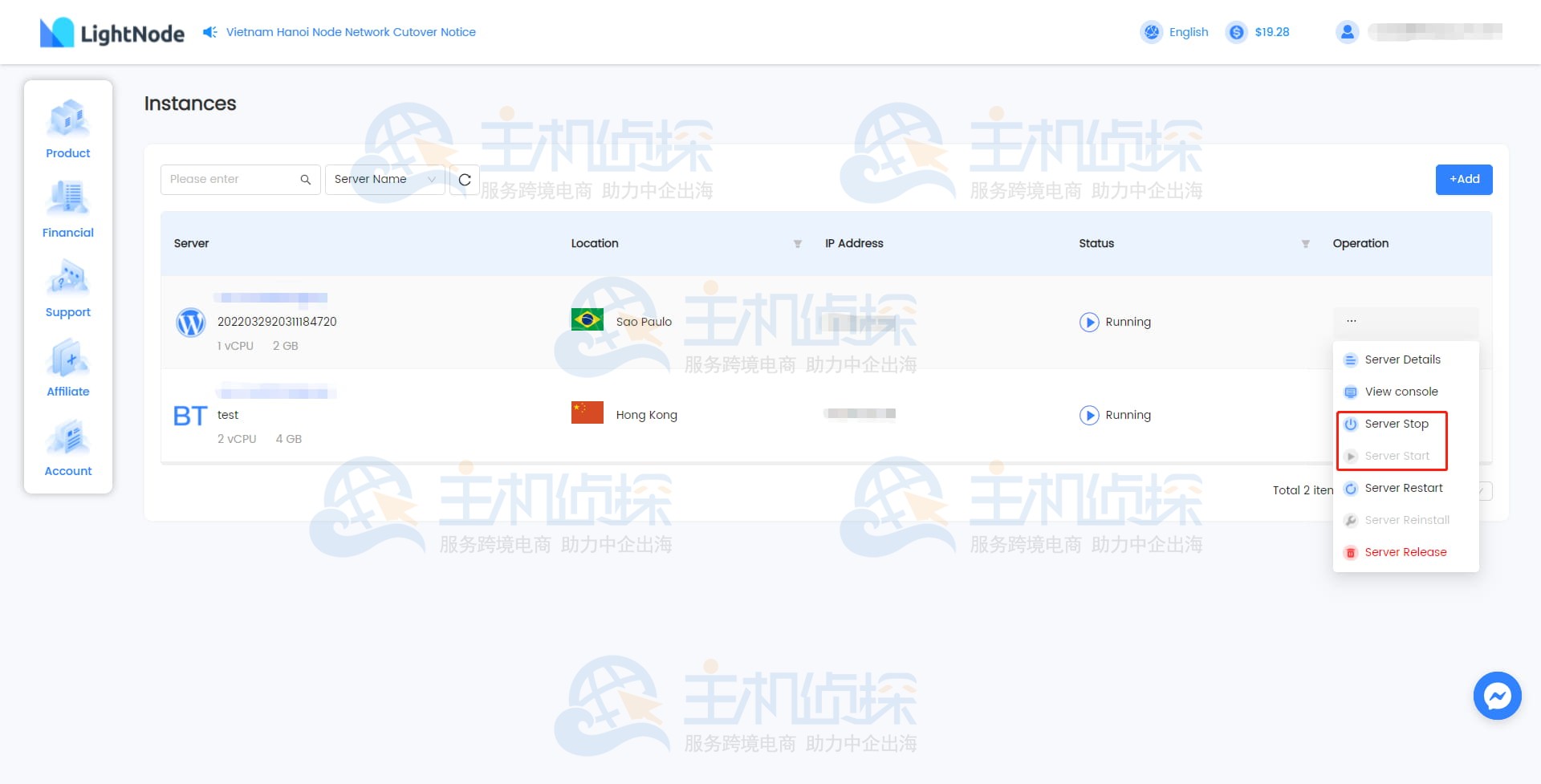Click the +Add button to create instance
Image resolution: width=1541 pixels, height=784 pixels.
pyautogui.click(x=1464, y=179)
